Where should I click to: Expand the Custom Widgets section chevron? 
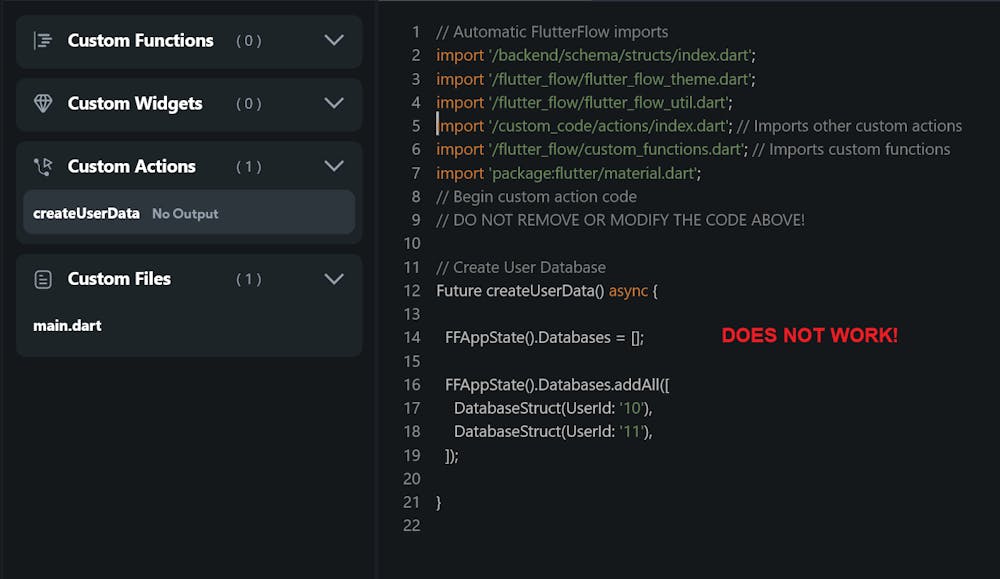point(334,104)
